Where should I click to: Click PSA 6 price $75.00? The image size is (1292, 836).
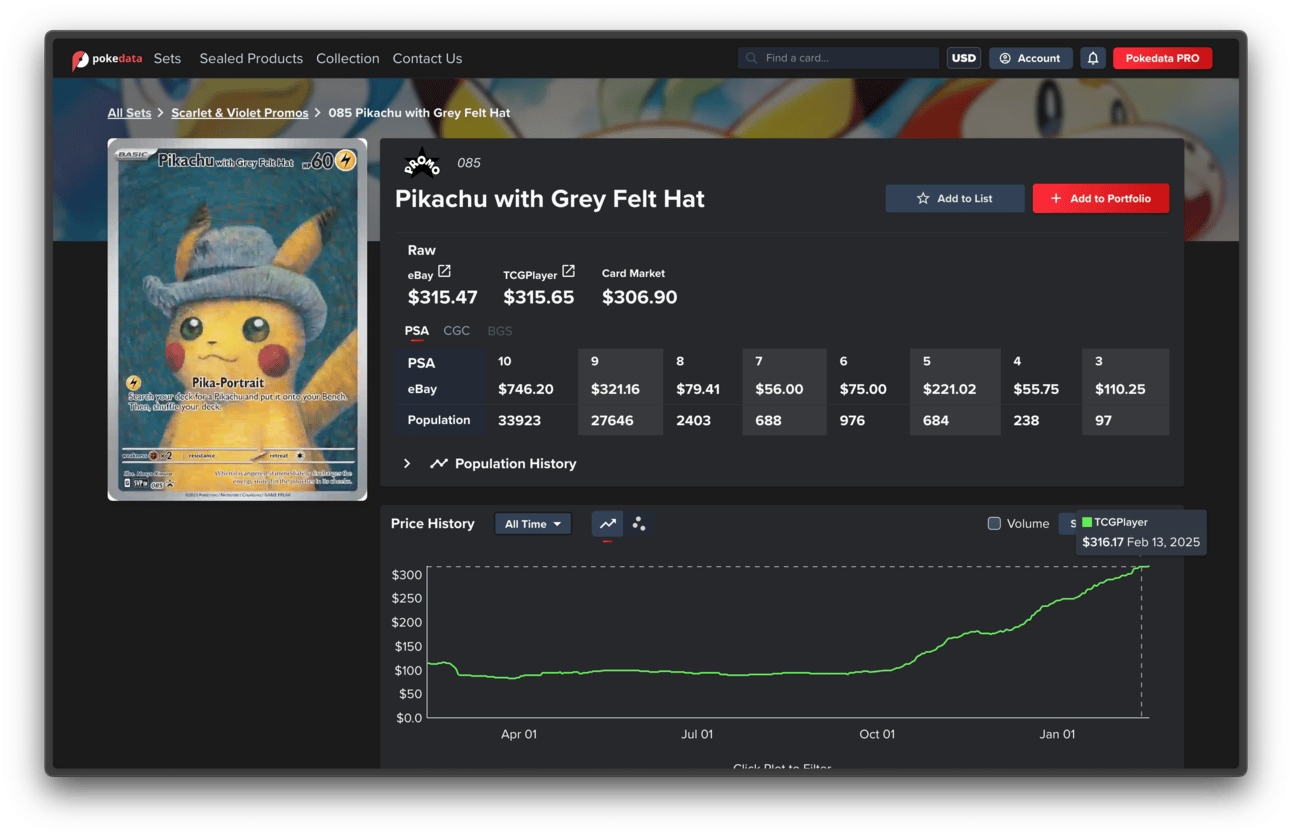click(x=863, y=389)
